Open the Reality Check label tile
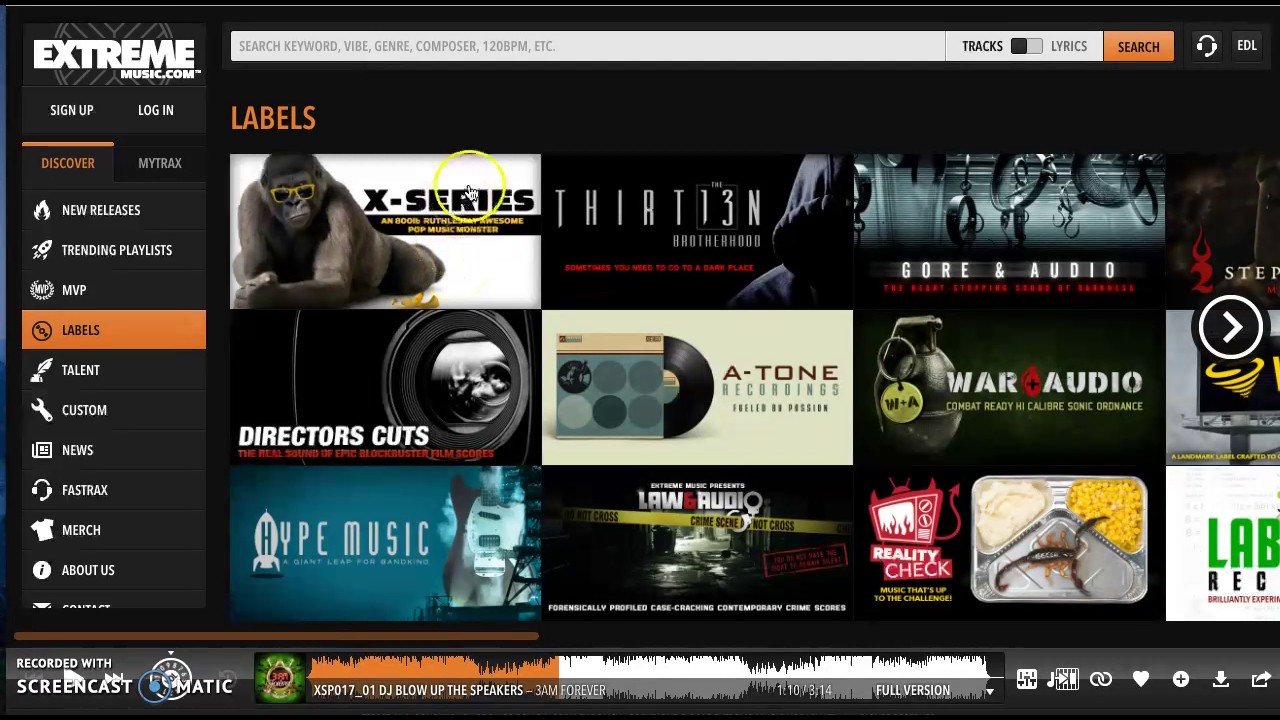This screenshot has width=1280, height=720. pos(1009,543)
